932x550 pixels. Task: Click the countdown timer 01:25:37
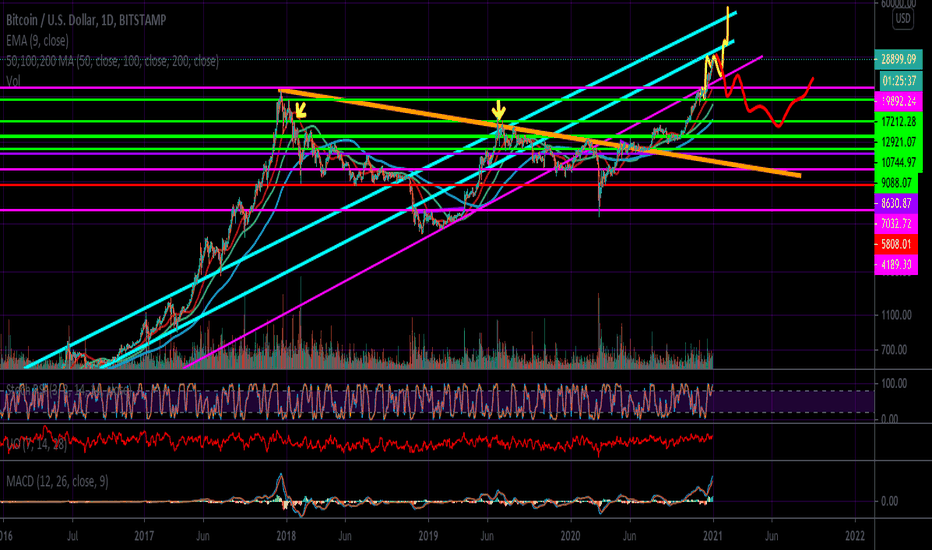click(x=900, y=80)
